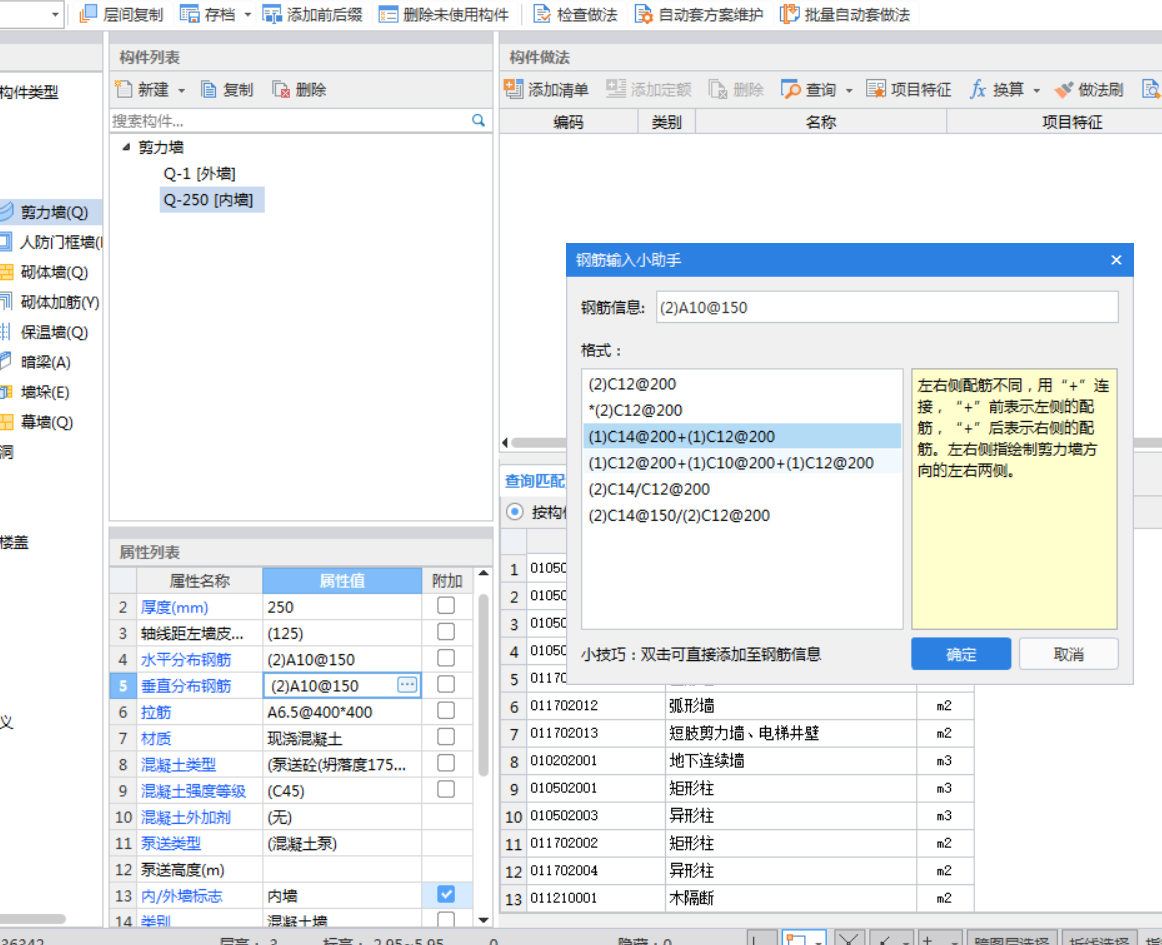This screenshot has height=945, width=1162.
Task: Toggle 附加 checkbox for 材质
Action: click(445, 737)
